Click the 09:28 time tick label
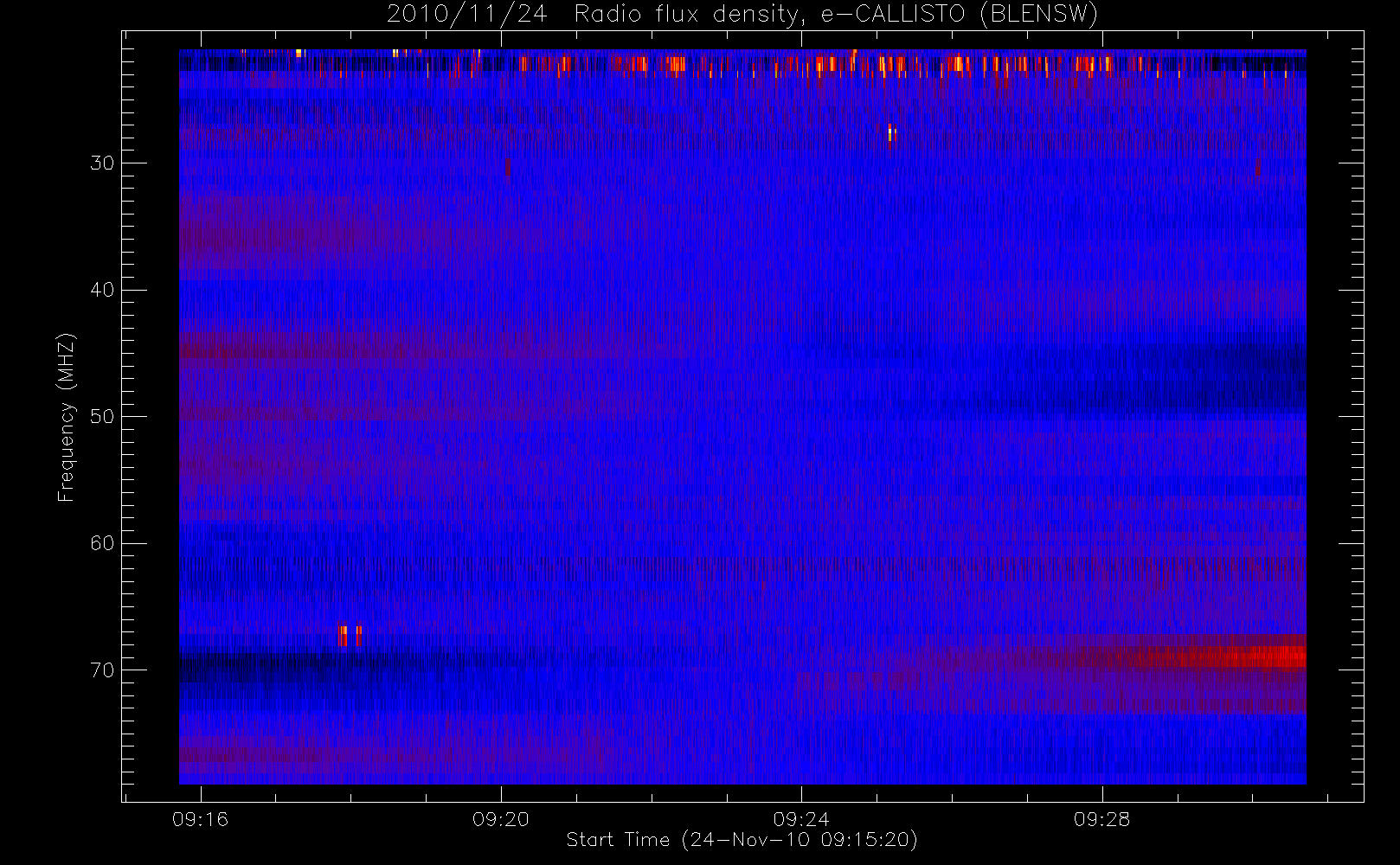Image resolution: width=1400 pixels, height=865 pixels. point(1101,819)
